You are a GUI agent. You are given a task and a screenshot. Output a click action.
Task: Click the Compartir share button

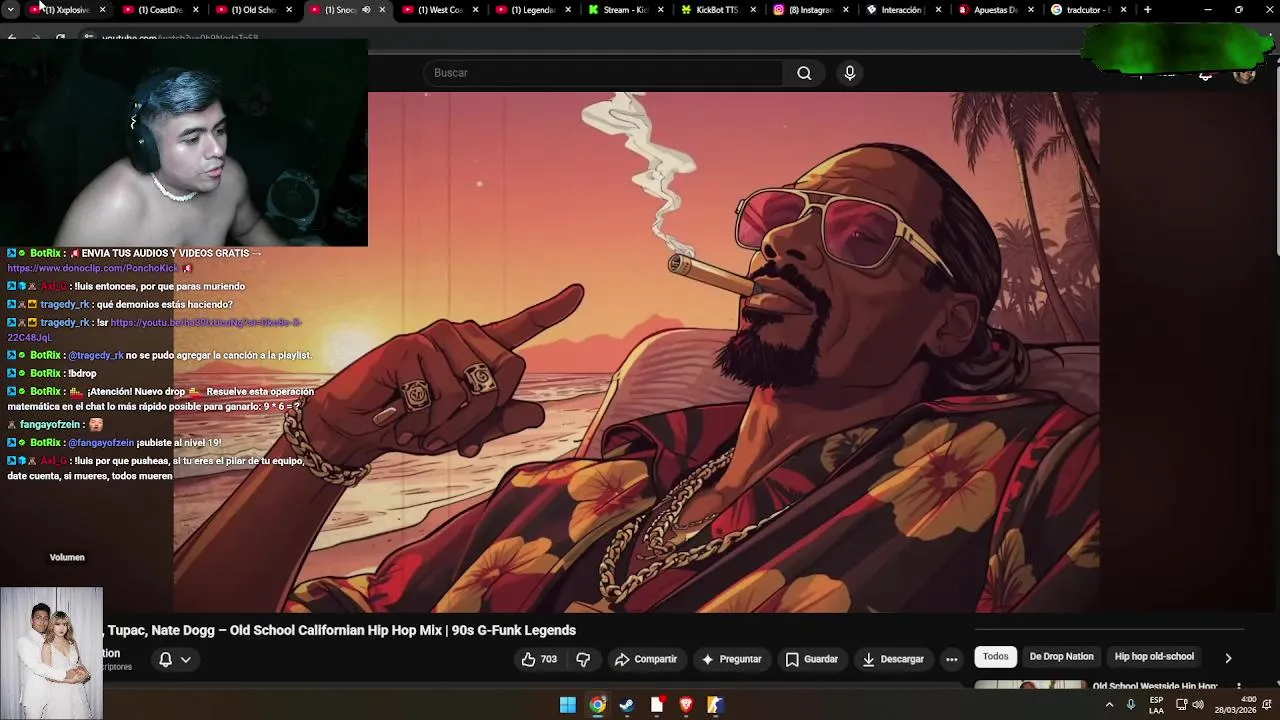click(646, 659)
